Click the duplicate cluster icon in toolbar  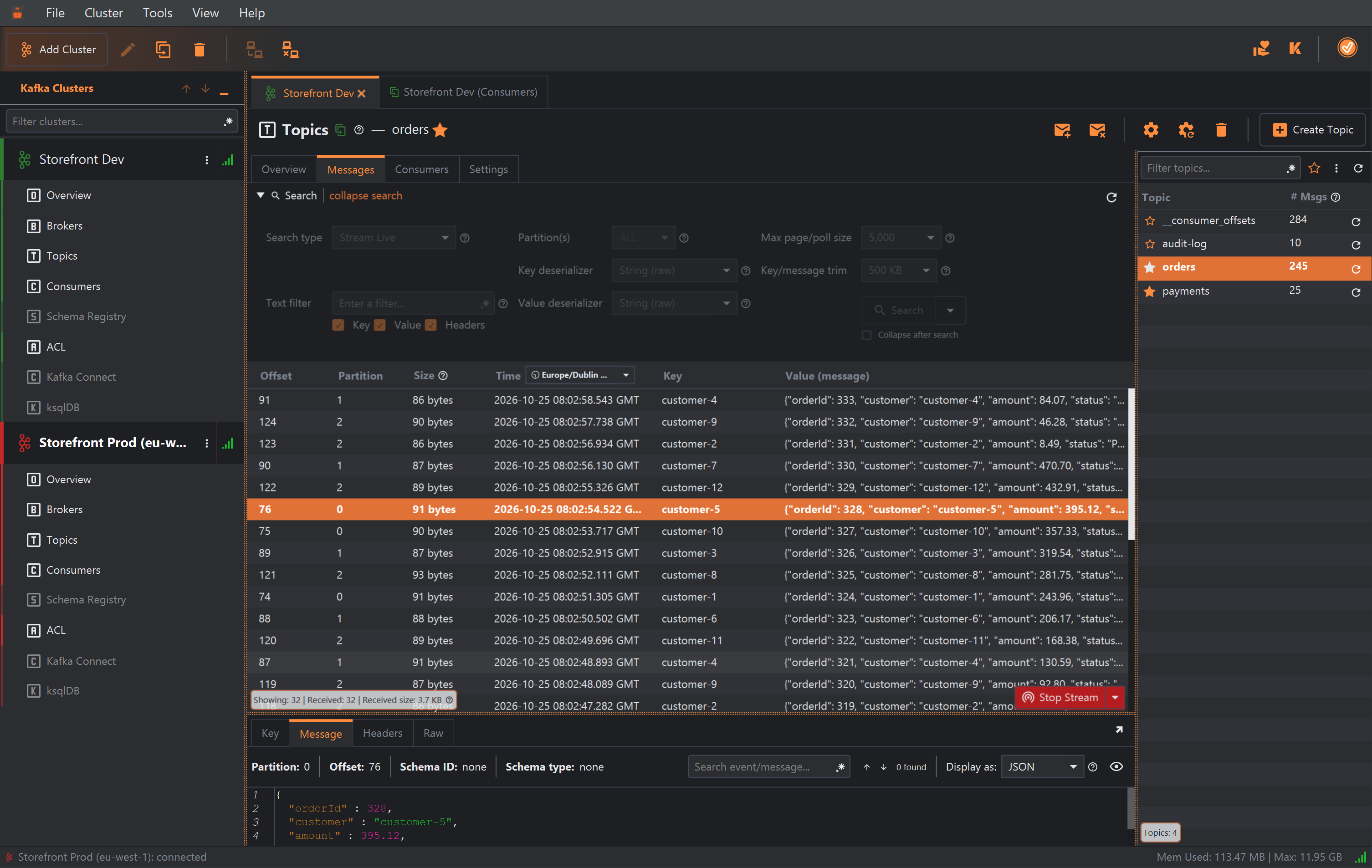tap(163, 50)
